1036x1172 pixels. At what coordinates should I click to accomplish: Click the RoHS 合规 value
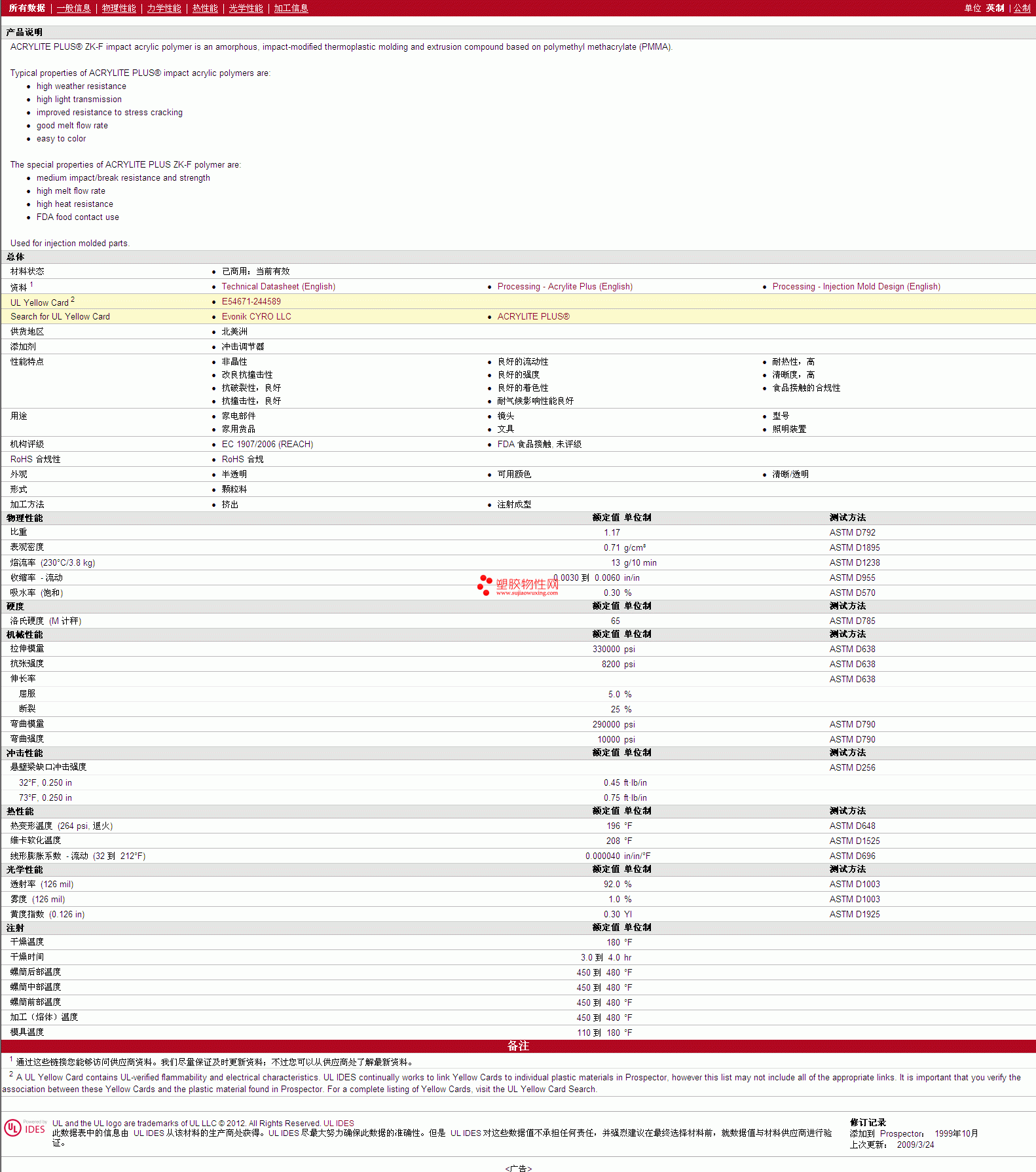[242, 459]
